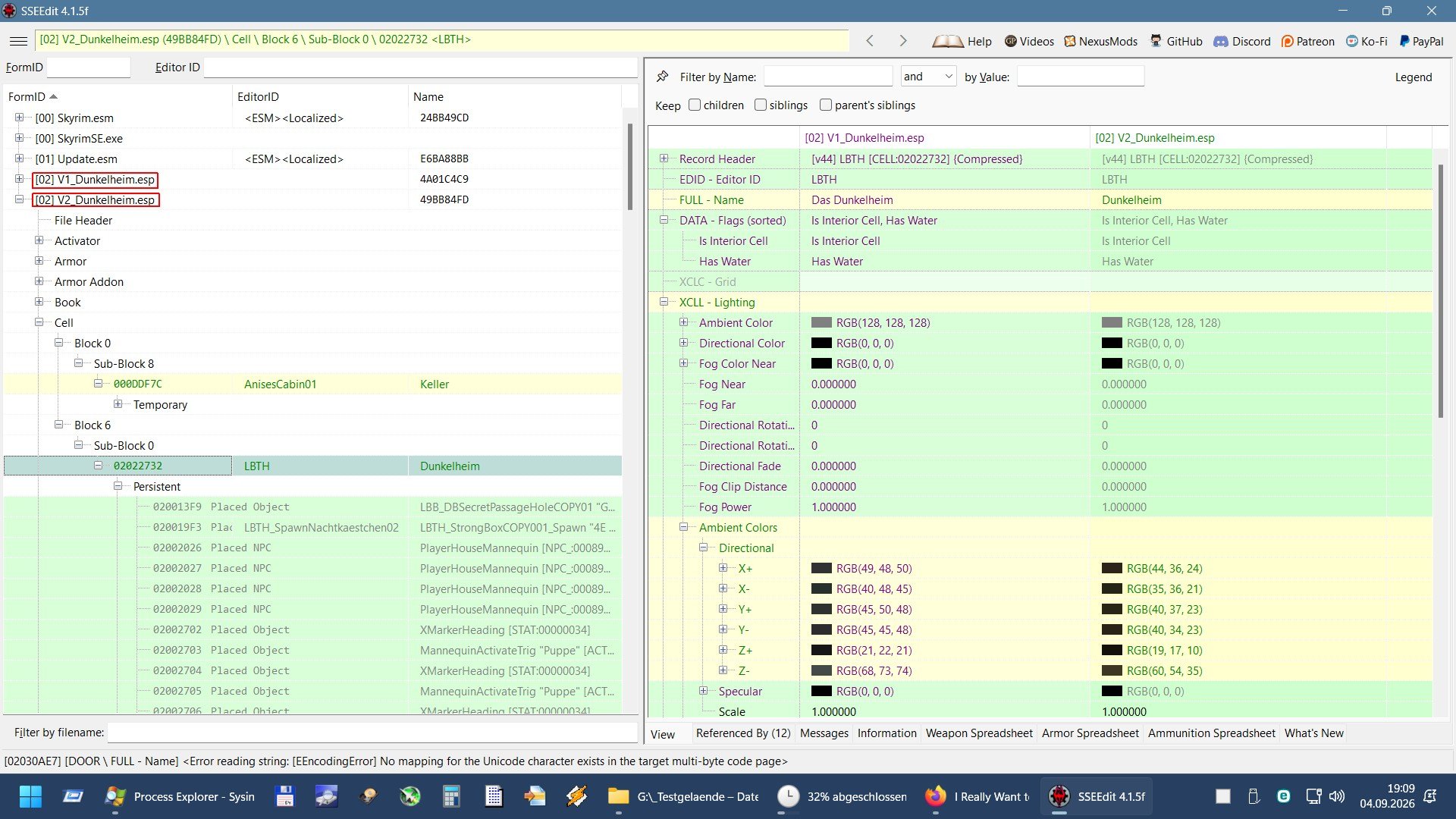Open the NexusMods page
Screen dimensions: 1456x819
(x=1100, y=41)
